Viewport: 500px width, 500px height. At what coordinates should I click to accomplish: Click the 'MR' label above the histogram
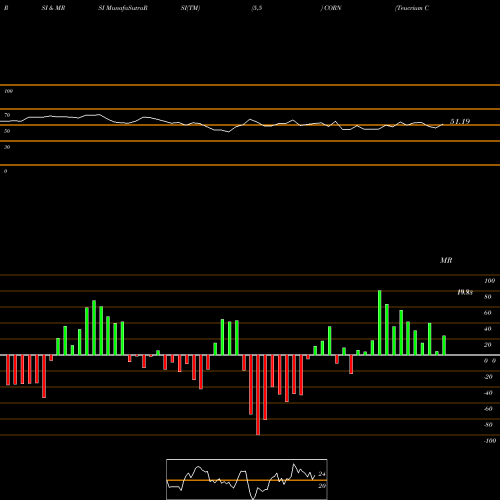[x=446, y=260]
